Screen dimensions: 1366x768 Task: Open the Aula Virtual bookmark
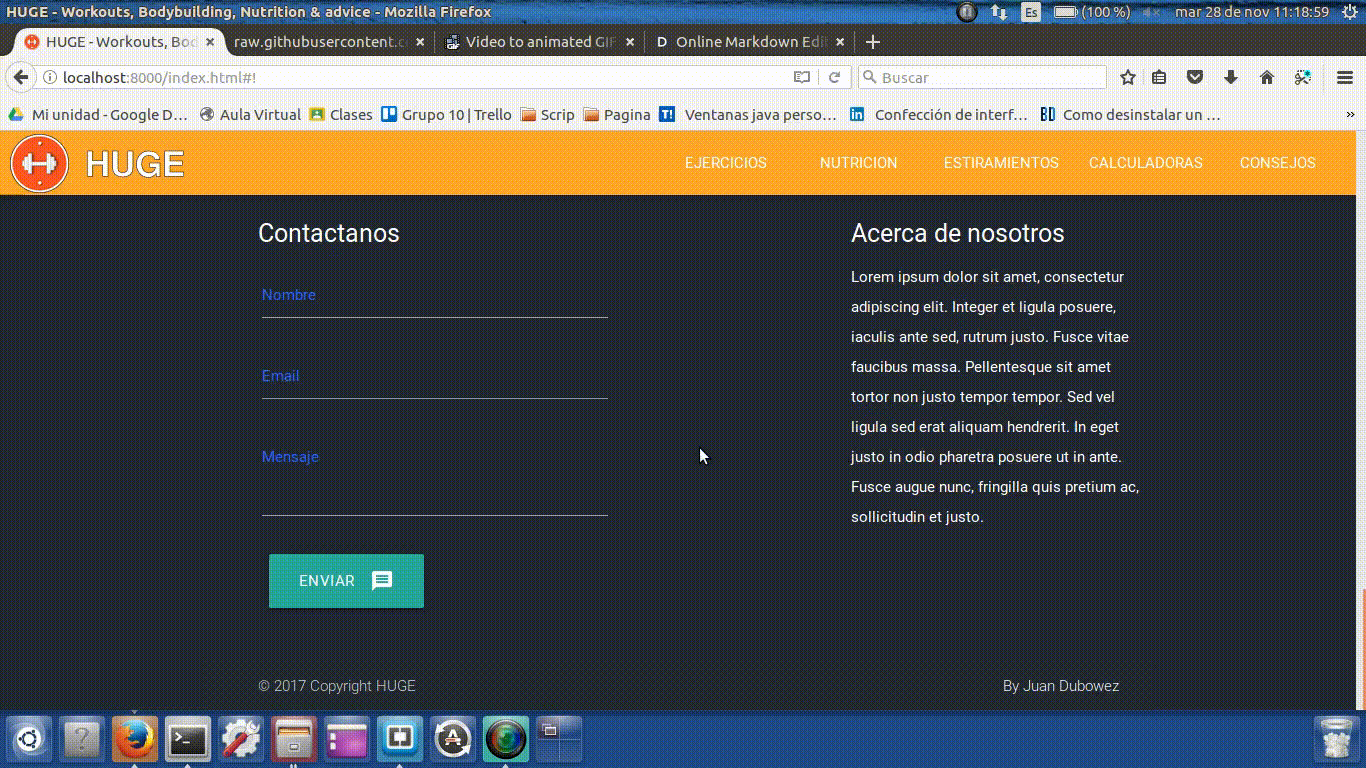[x=258, y=114]
